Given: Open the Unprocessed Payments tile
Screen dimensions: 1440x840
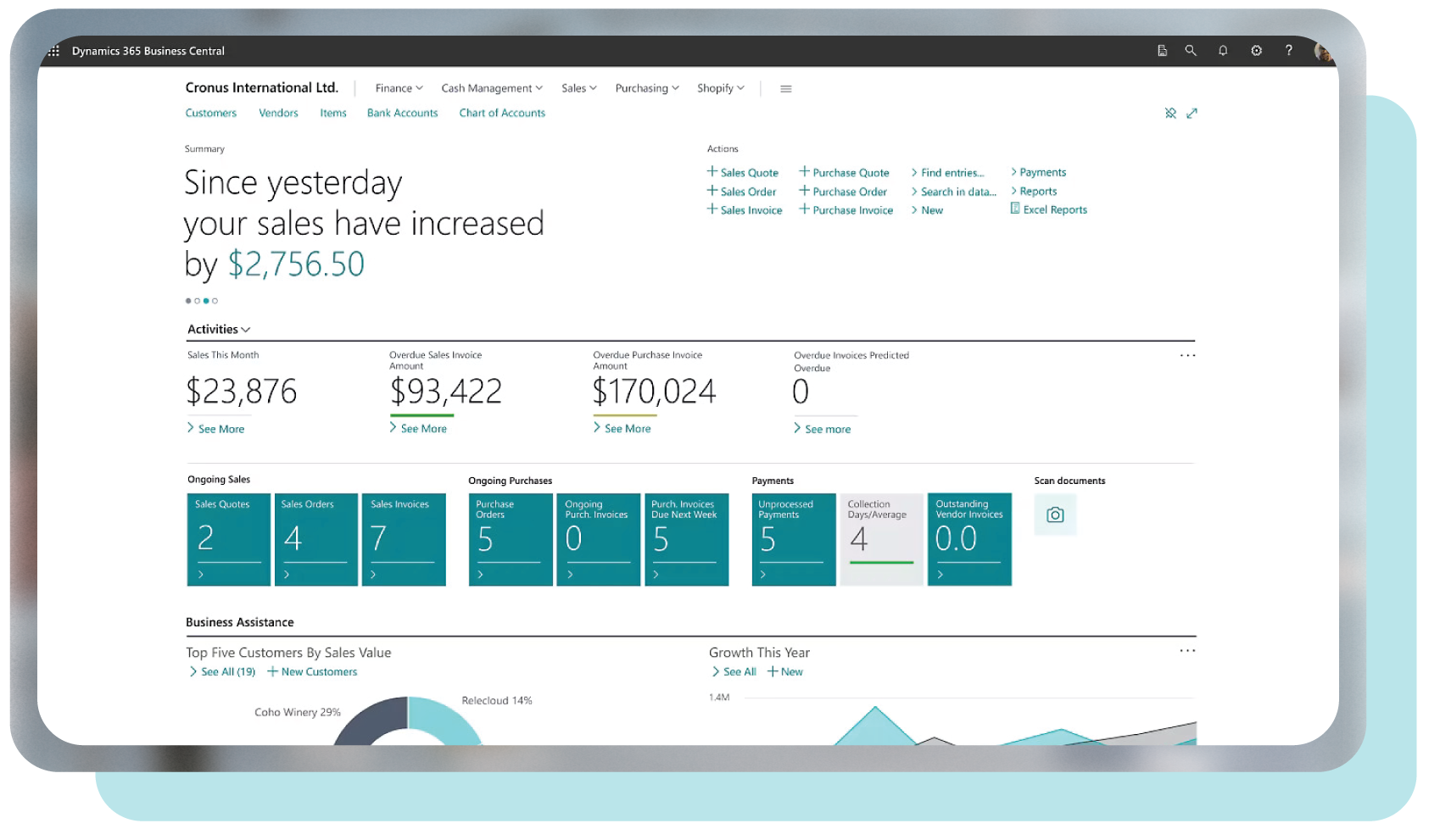Looking at the screenshot, I should (x=794, y=540).
